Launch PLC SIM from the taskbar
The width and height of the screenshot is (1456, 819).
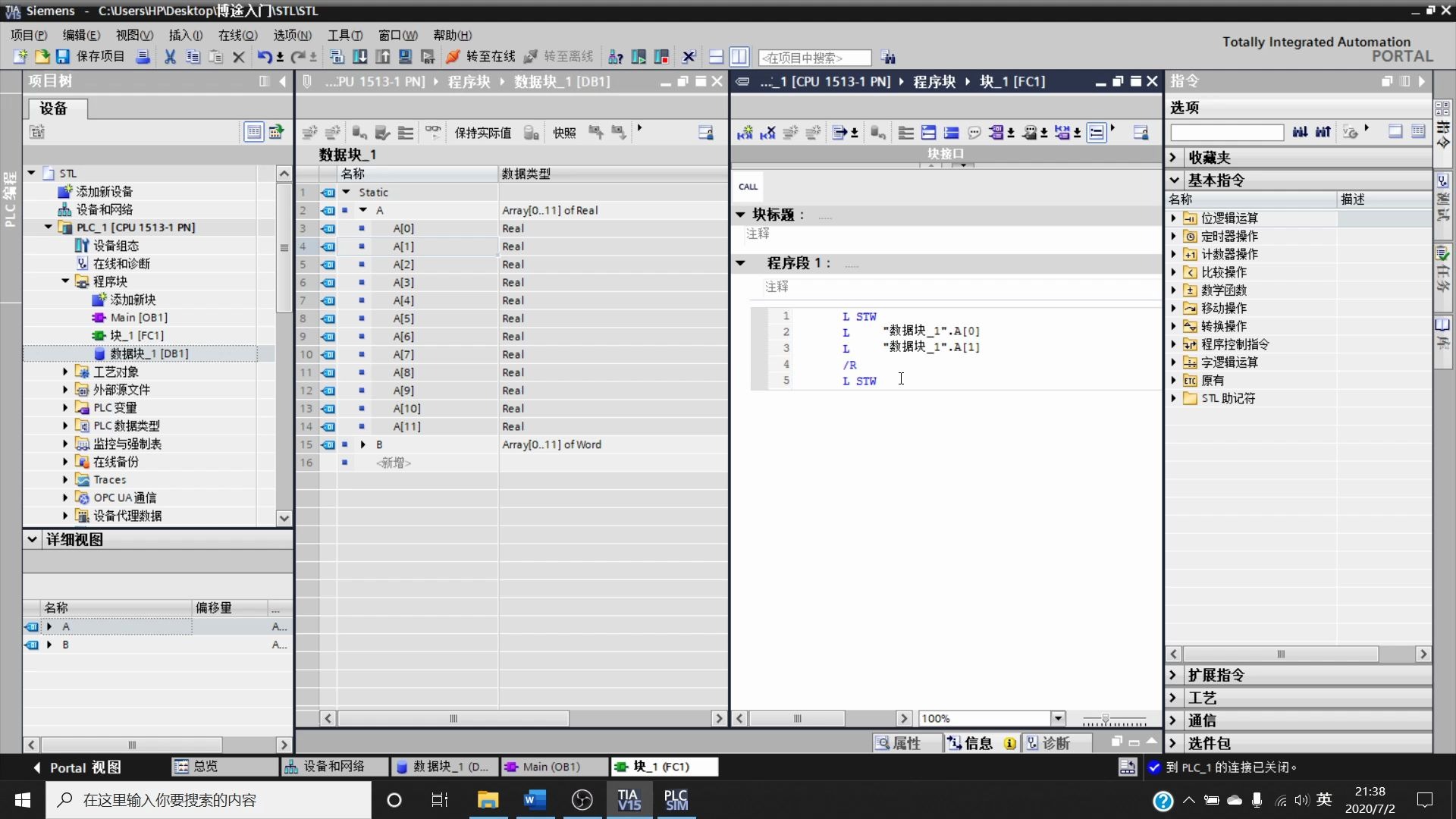coord(675,800)
